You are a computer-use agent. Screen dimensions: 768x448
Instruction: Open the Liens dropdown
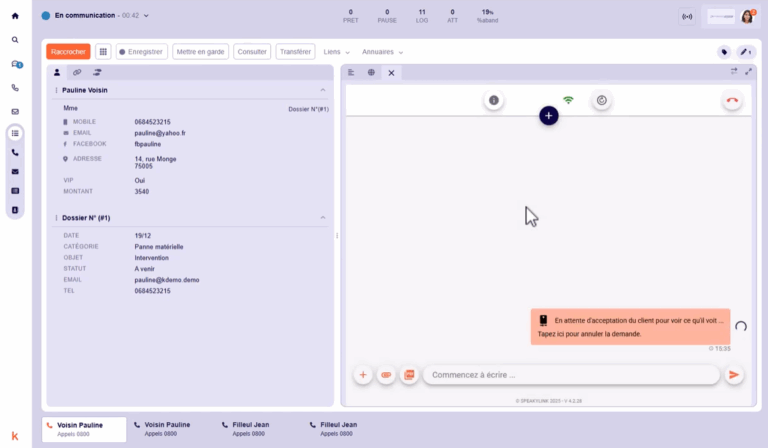(337, 52)
